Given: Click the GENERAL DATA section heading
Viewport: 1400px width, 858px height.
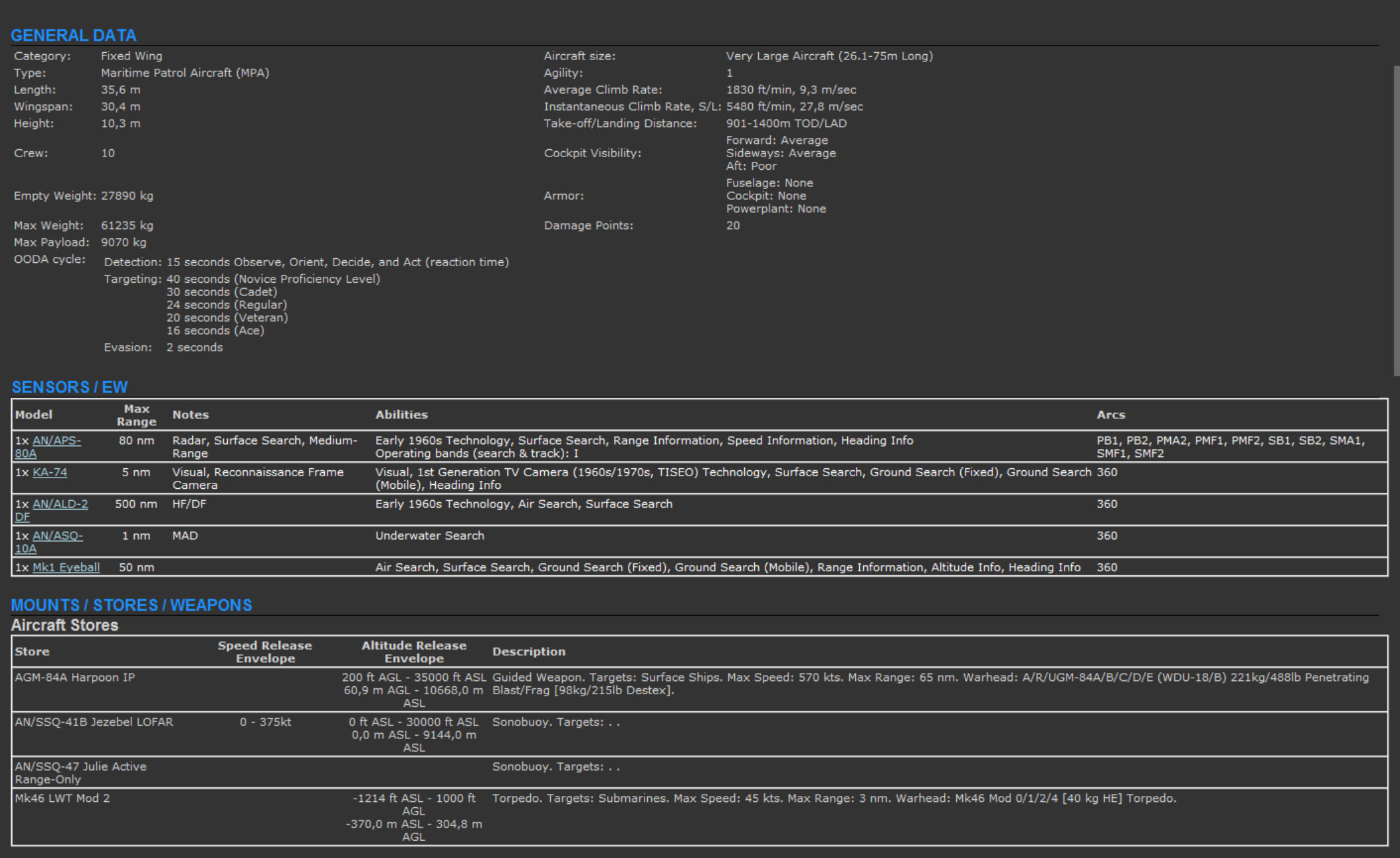Looking at the screenshot, I should (73, 36).
